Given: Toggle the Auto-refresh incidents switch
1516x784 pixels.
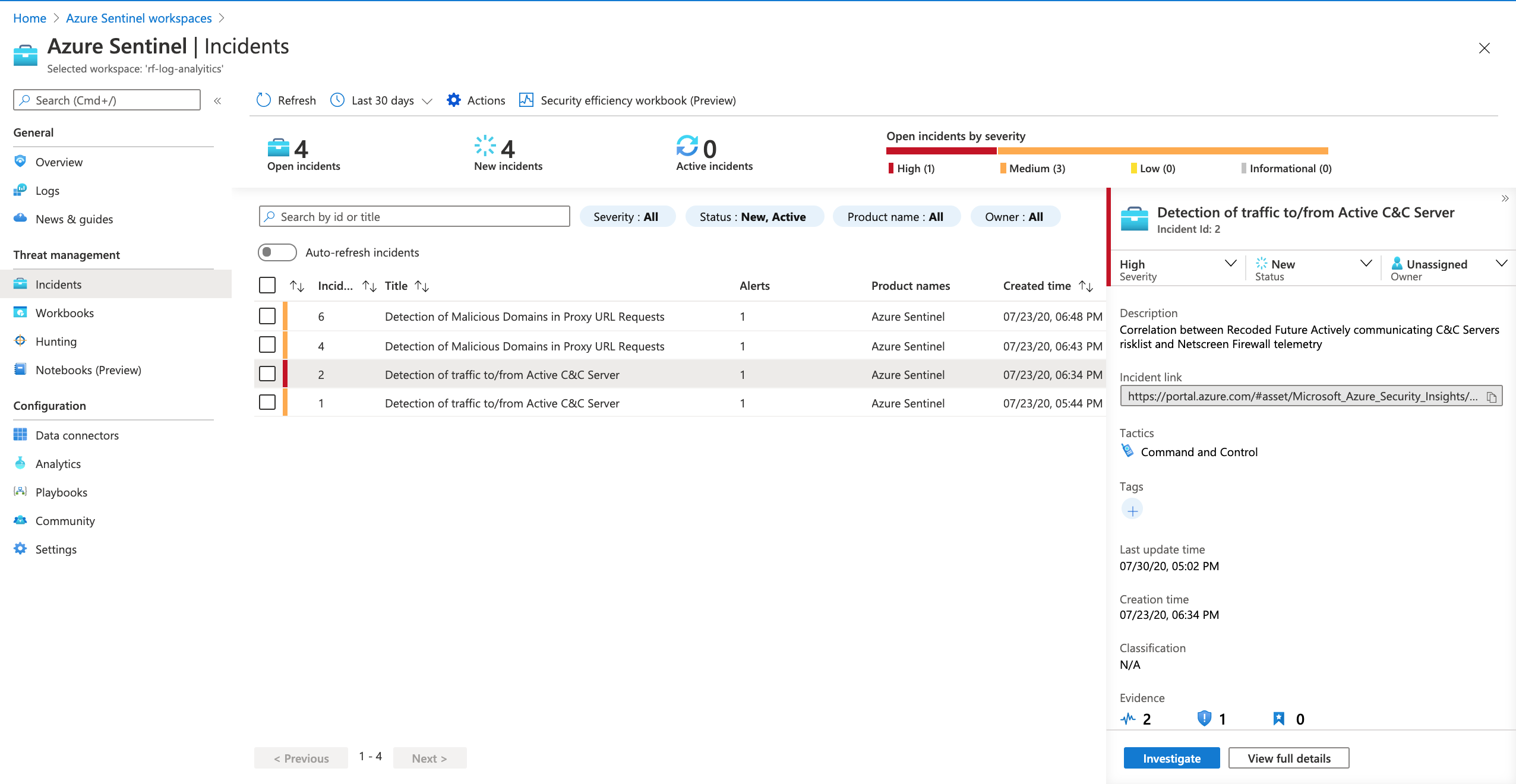Looking at the screenshot, I should coord(277,252).
